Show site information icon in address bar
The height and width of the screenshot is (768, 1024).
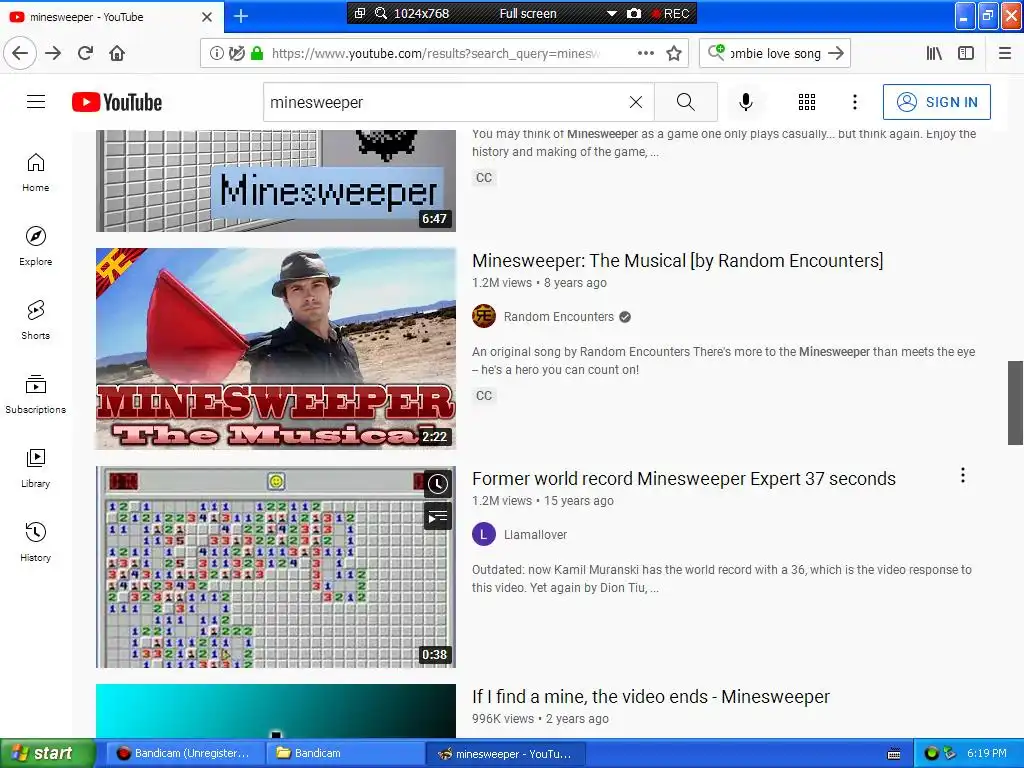click(216, 53)
